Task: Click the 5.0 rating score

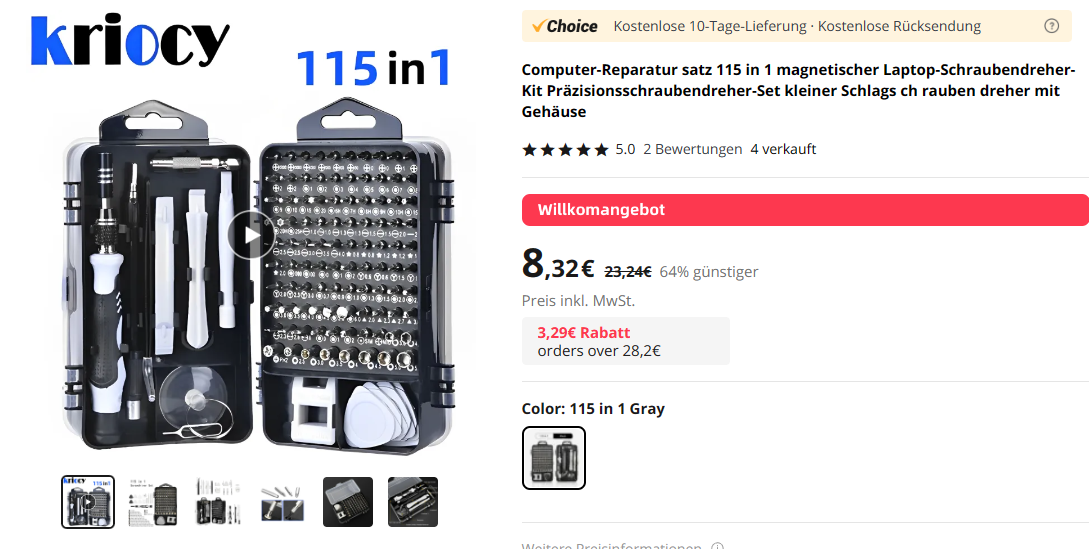Action: [625, 149]
